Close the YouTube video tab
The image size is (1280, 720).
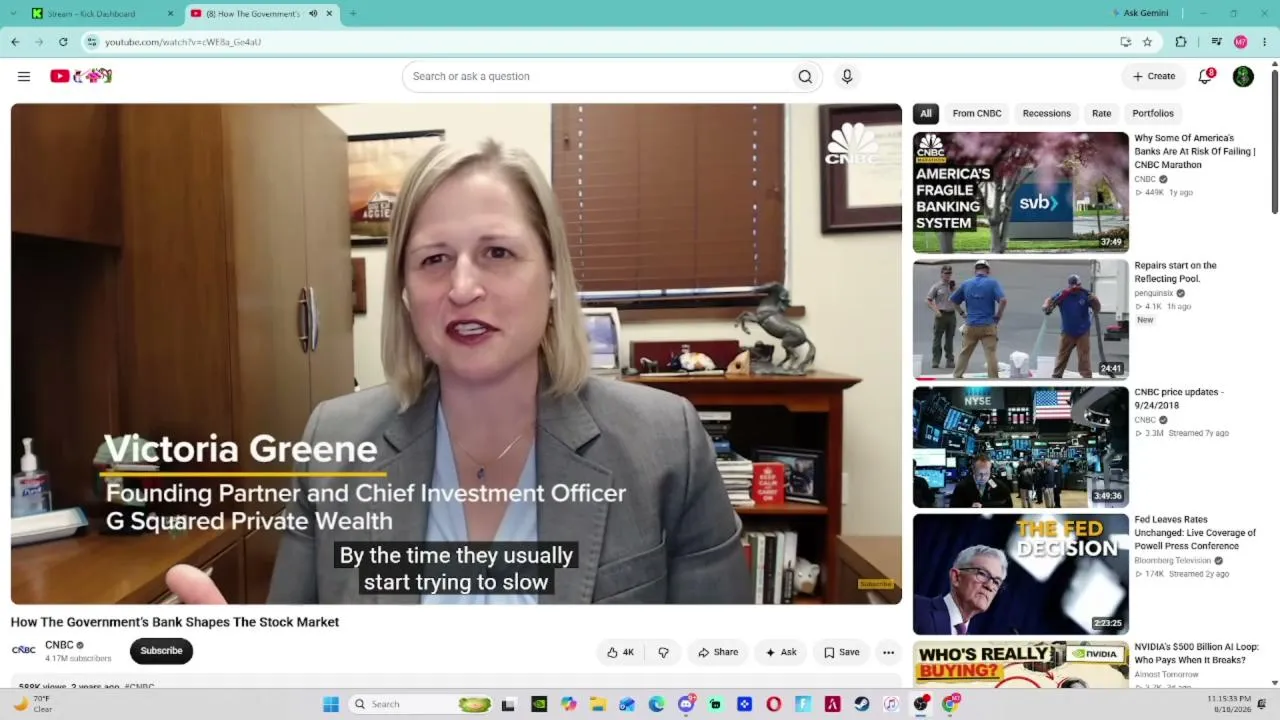tap(329, 14)
